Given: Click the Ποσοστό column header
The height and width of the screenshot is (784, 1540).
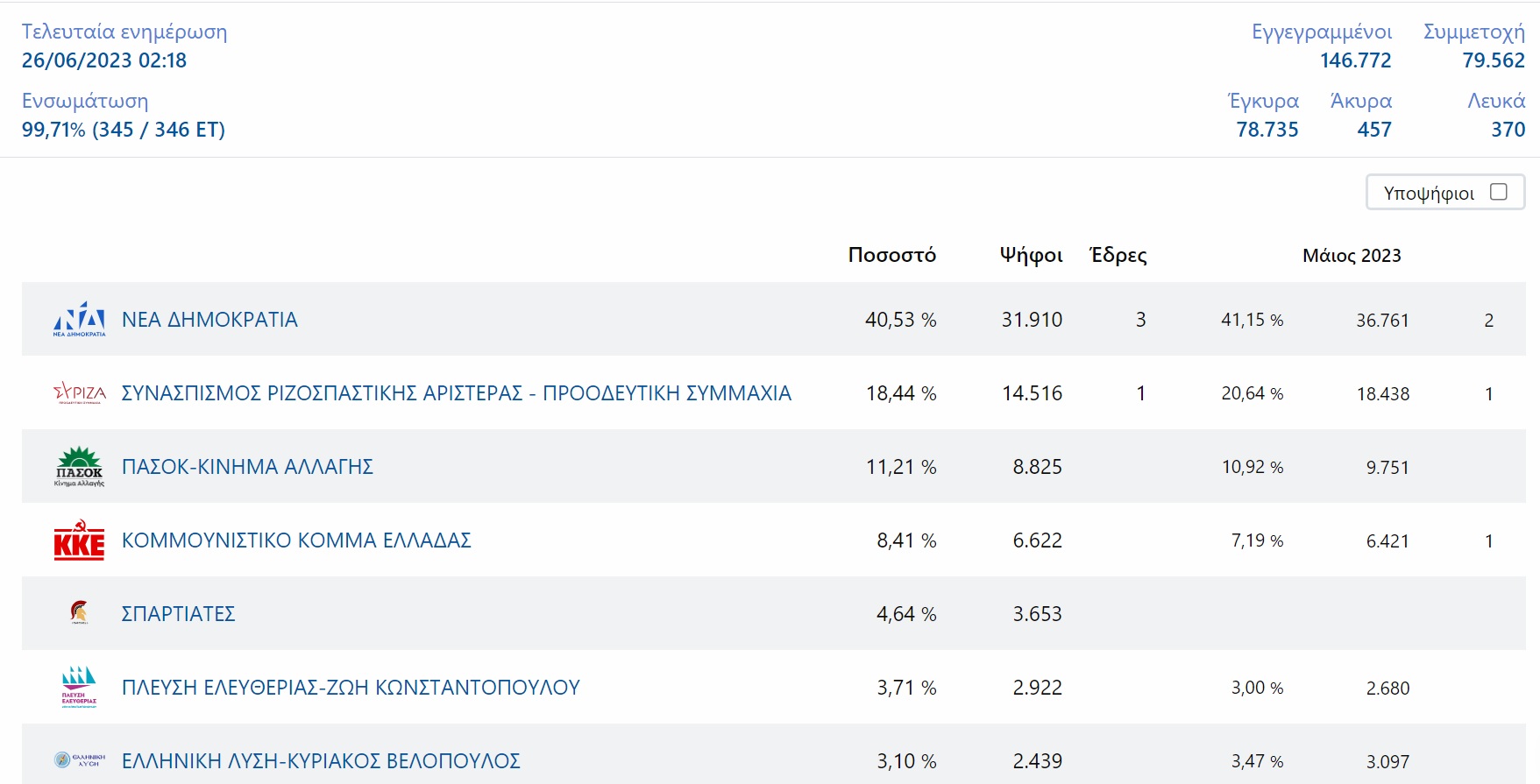Looking at the screenshot, I should click(x=891, y=255).
